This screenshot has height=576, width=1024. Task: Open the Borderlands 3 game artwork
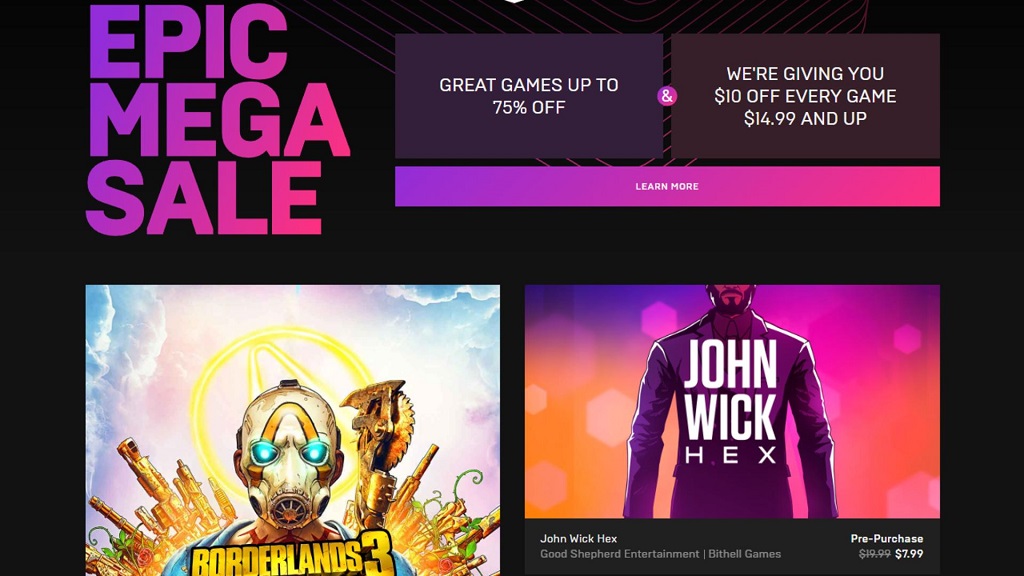click(x=293, y=430)
